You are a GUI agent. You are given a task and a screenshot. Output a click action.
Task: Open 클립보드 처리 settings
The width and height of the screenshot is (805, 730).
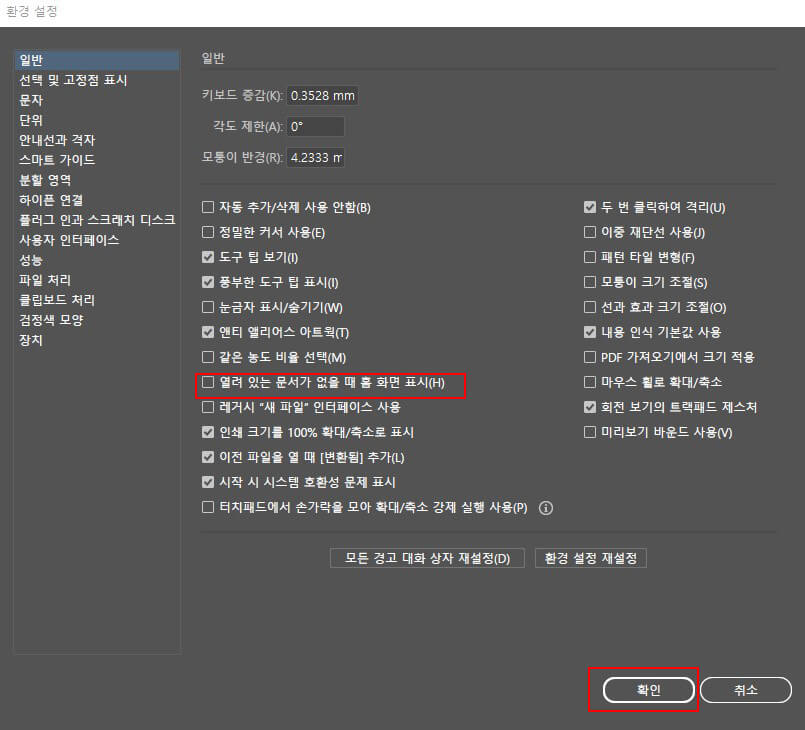pos(97,300)
